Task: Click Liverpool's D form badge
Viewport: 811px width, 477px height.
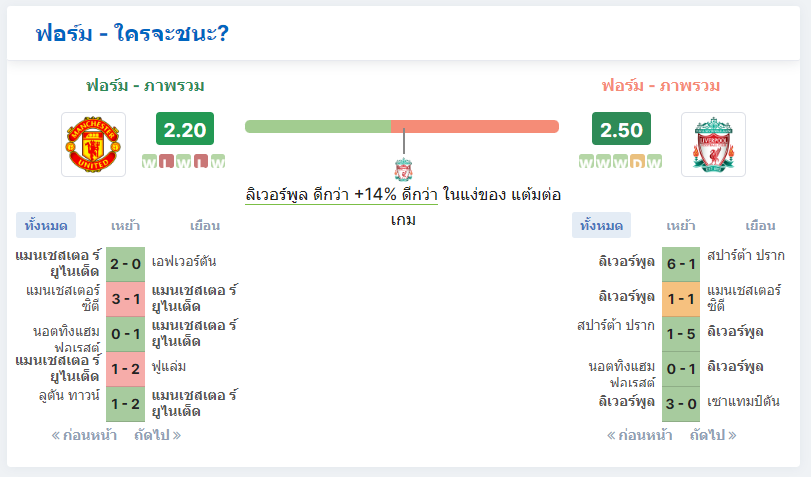Action: tap(637, 162)
